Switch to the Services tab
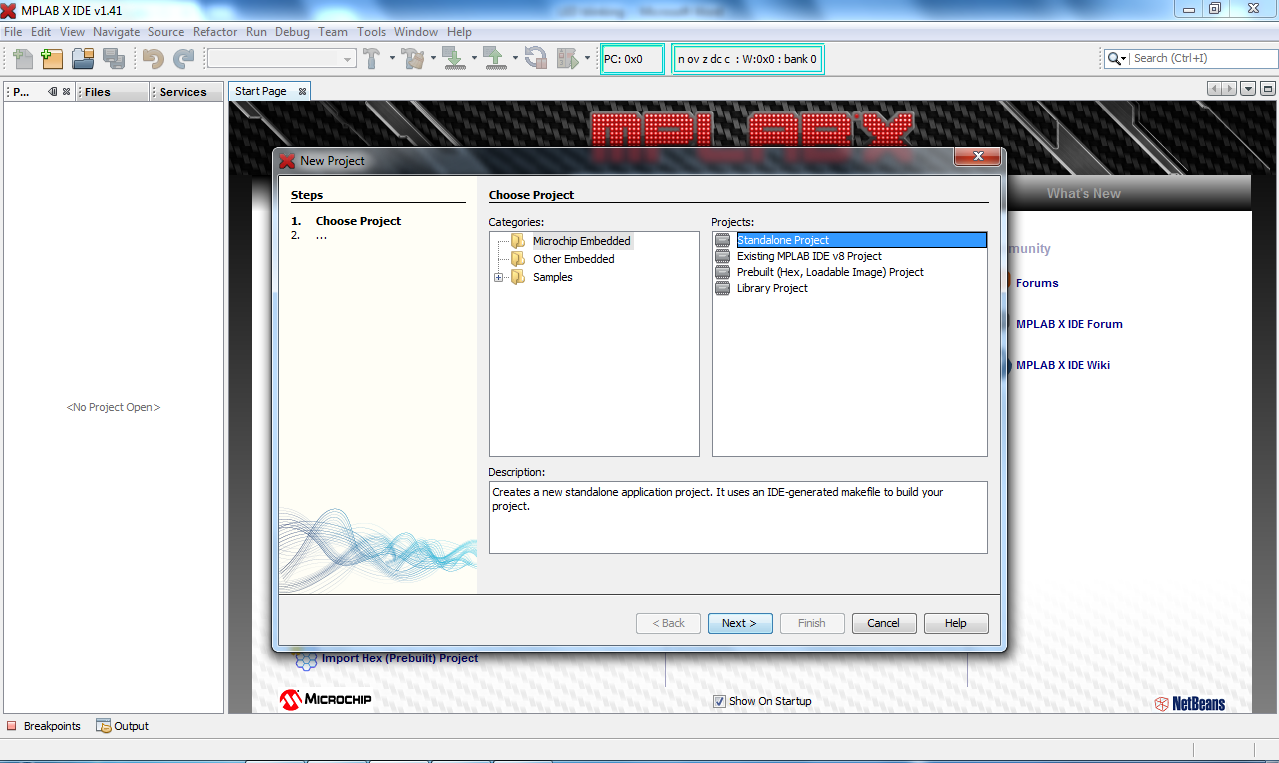 click(183, 91)
